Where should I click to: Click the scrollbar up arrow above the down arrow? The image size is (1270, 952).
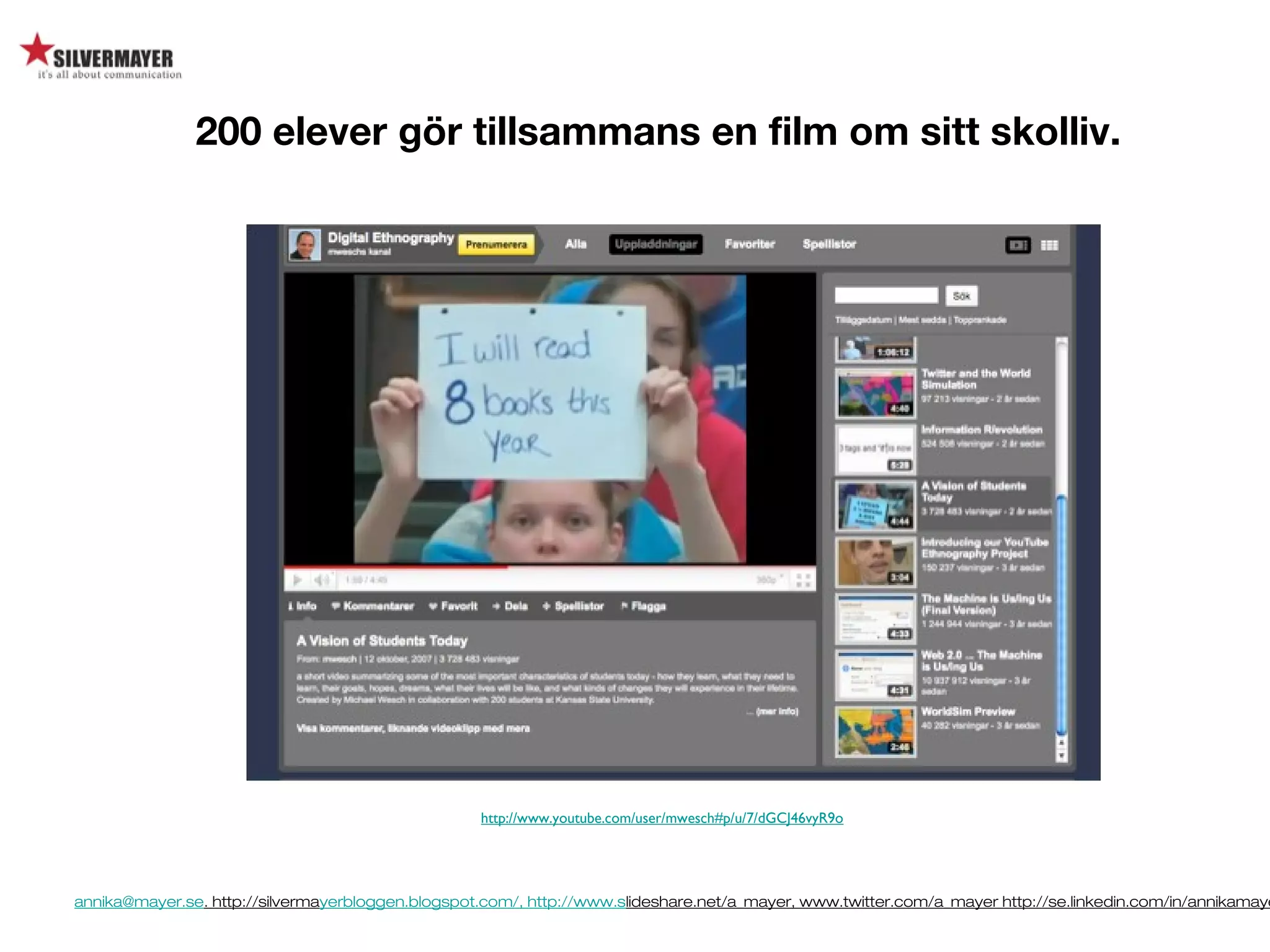(x=1062, y=743)
